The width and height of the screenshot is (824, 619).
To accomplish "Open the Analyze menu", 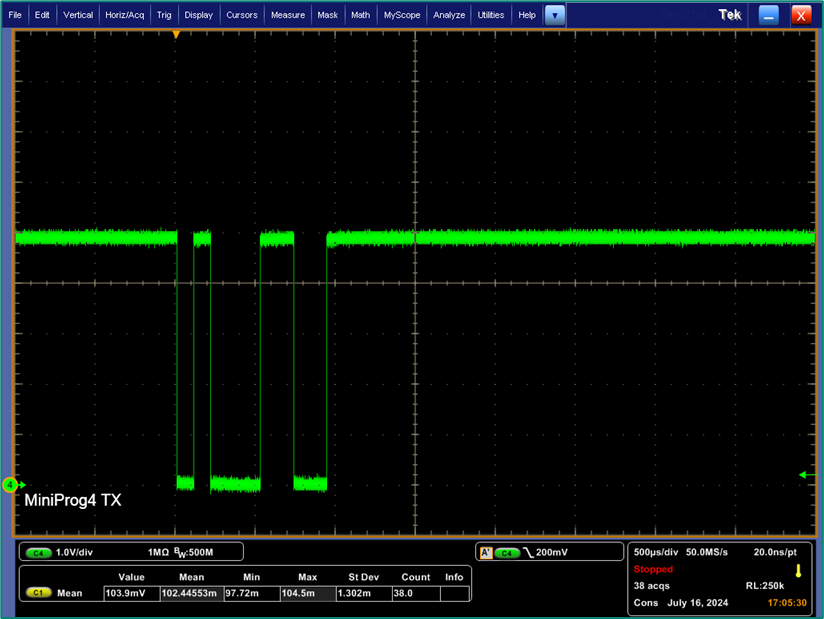I will click(448, 14).
